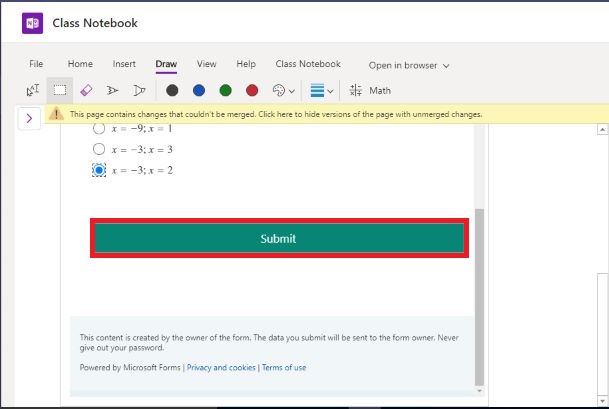Open the Help tab
This screenshot has height=409, width=609.
coord(246,64)
